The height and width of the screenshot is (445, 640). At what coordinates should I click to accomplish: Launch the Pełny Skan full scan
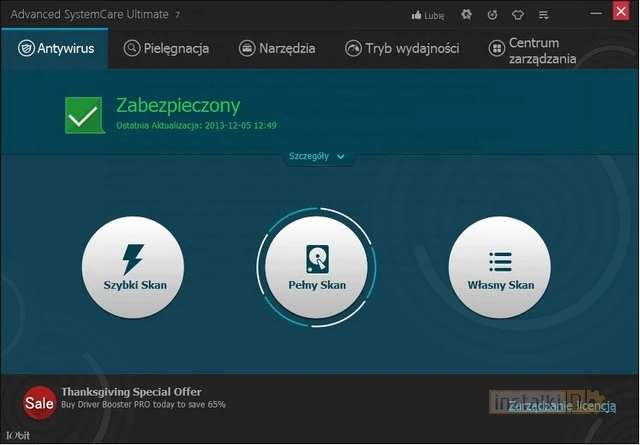(317, 268)
